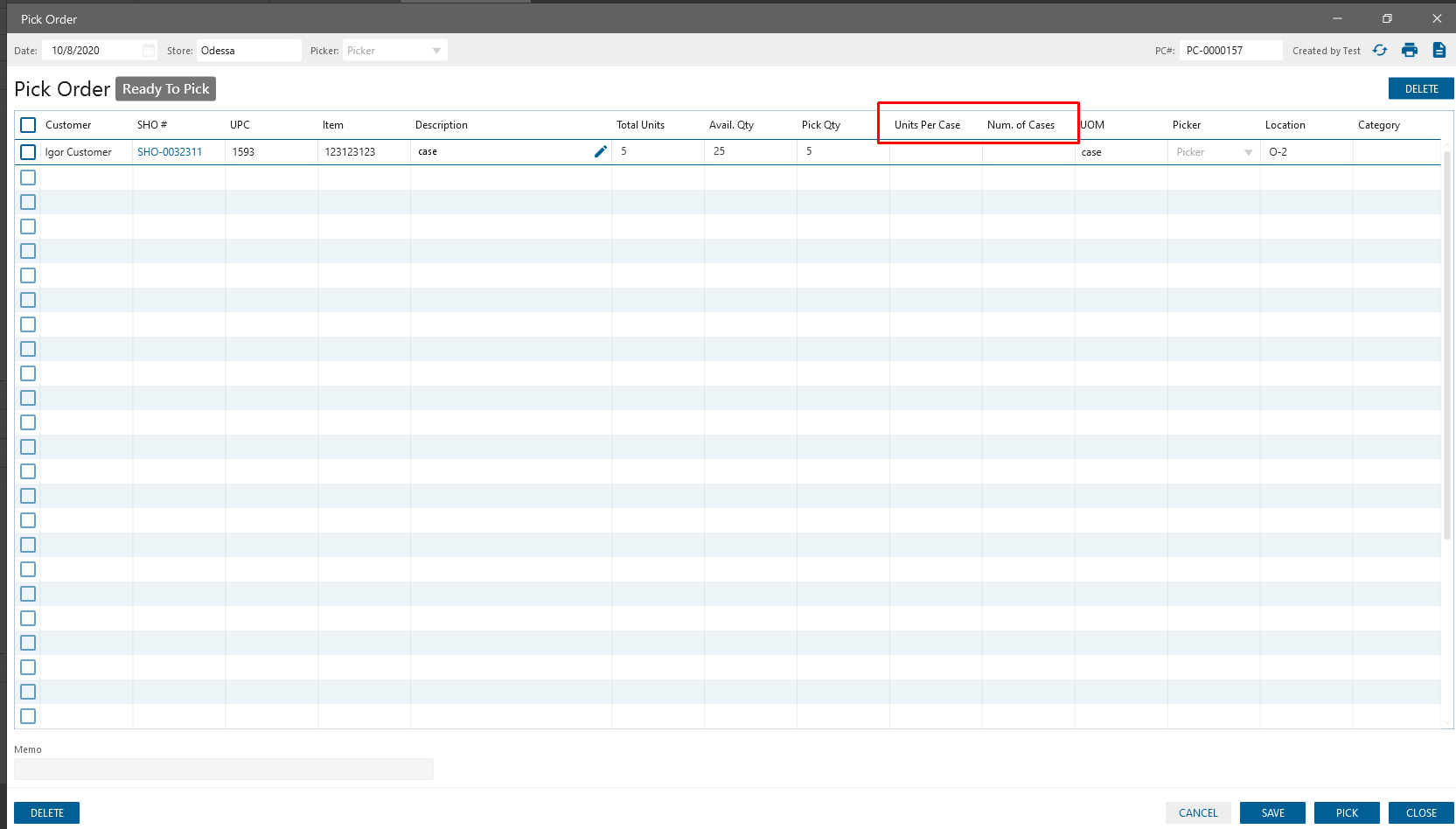The height and width of the screenshot is (829, 1456).
Task: Click the Units Per Case column header
Action: pyautogui.click(x=927, y=125)
